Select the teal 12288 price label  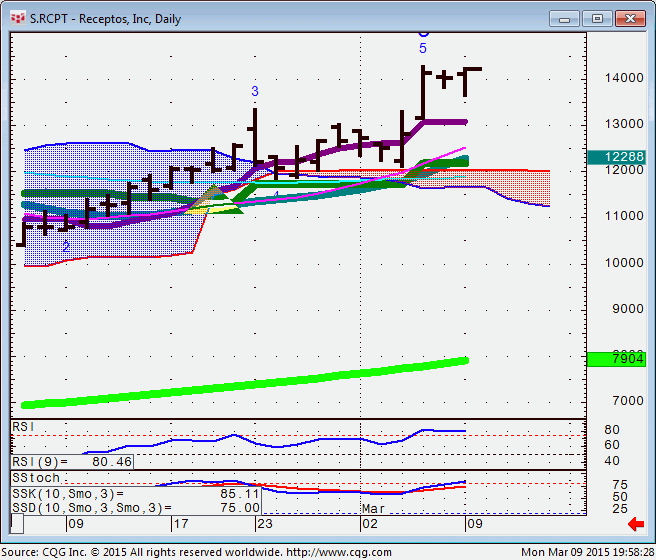(616, 157)
